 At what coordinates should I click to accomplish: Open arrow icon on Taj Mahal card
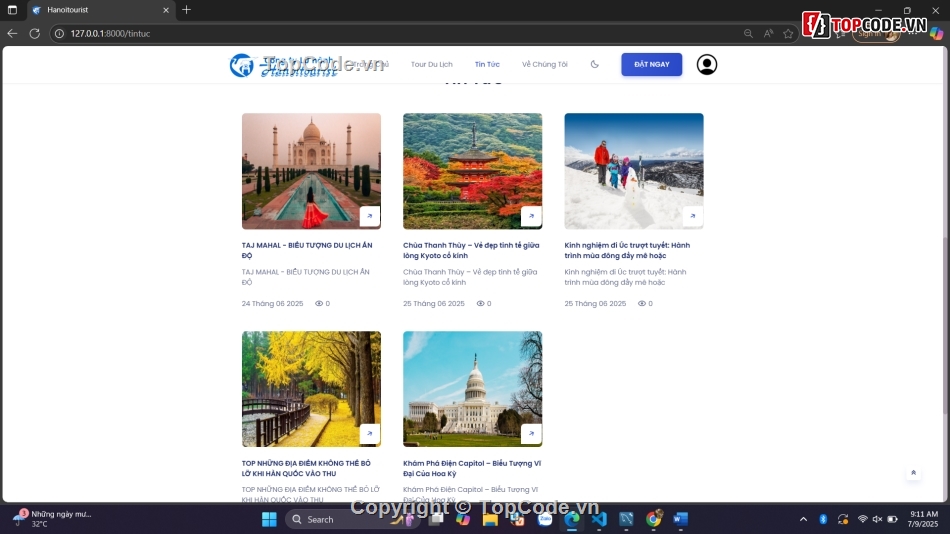(370, 216)
